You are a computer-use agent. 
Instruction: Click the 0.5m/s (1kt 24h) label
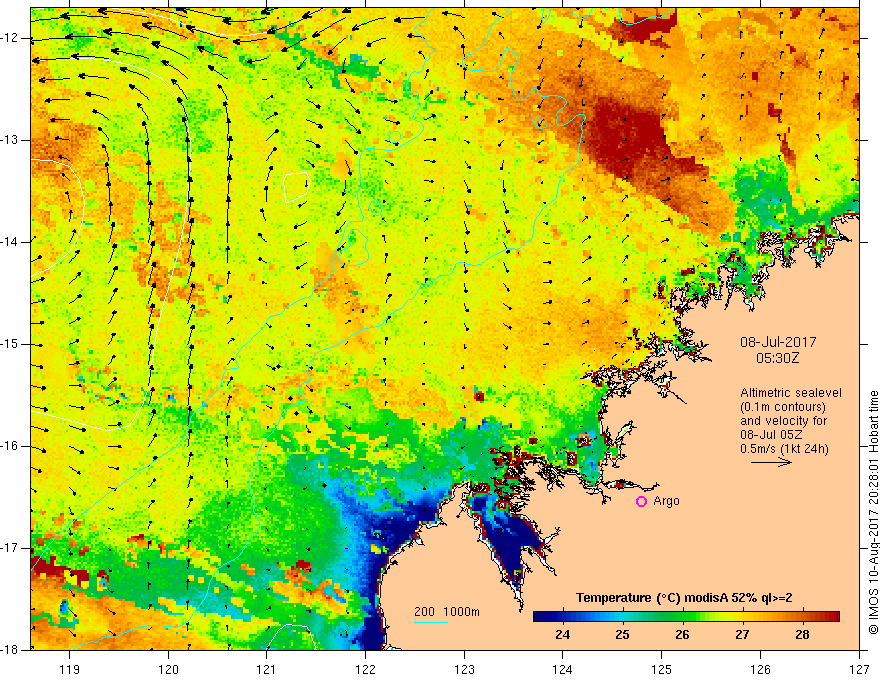pyautogui.click(x=784, y=448)
